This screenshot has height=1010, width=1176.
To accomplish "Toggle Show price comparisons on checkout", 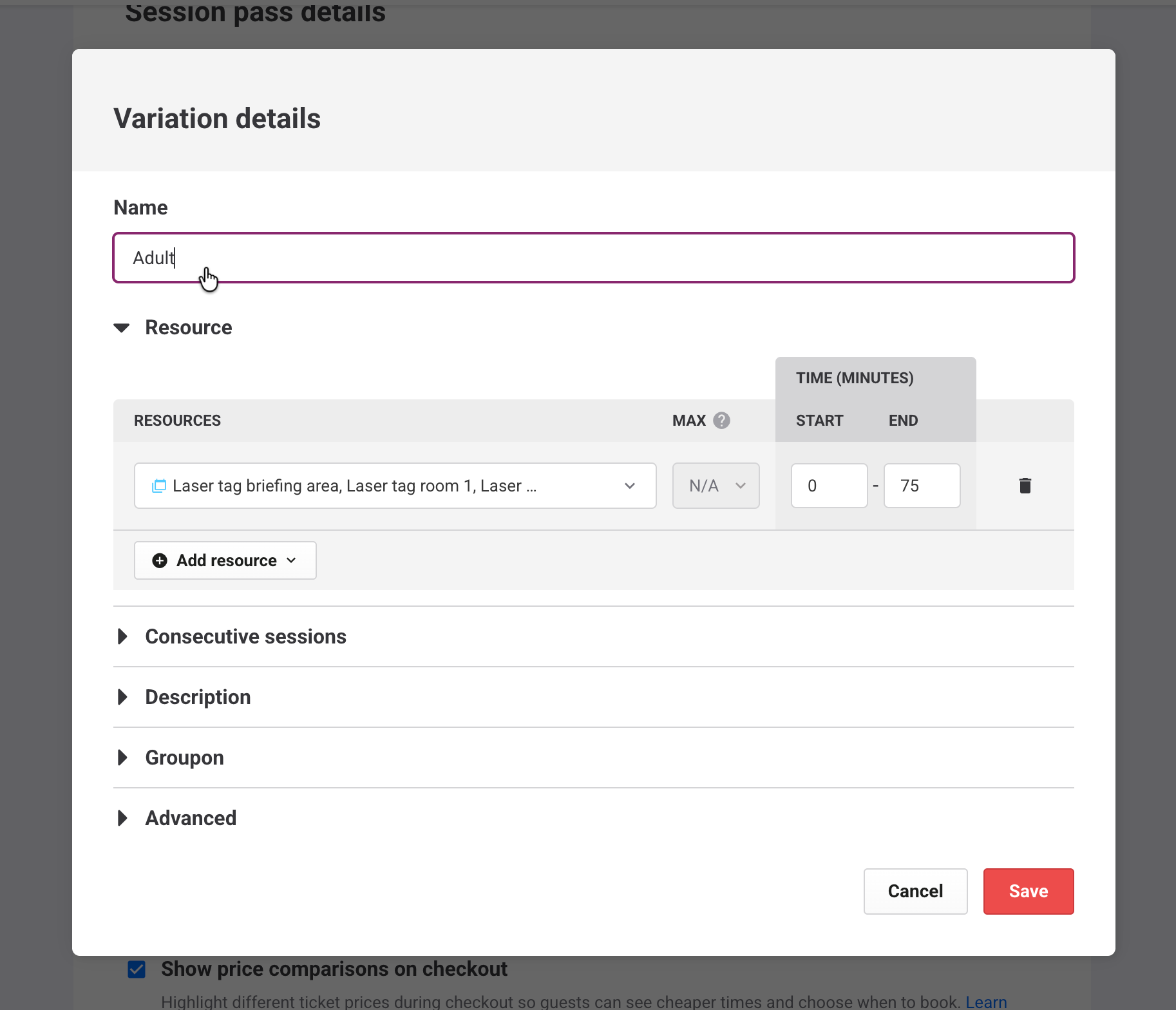I will pos(137,969).
